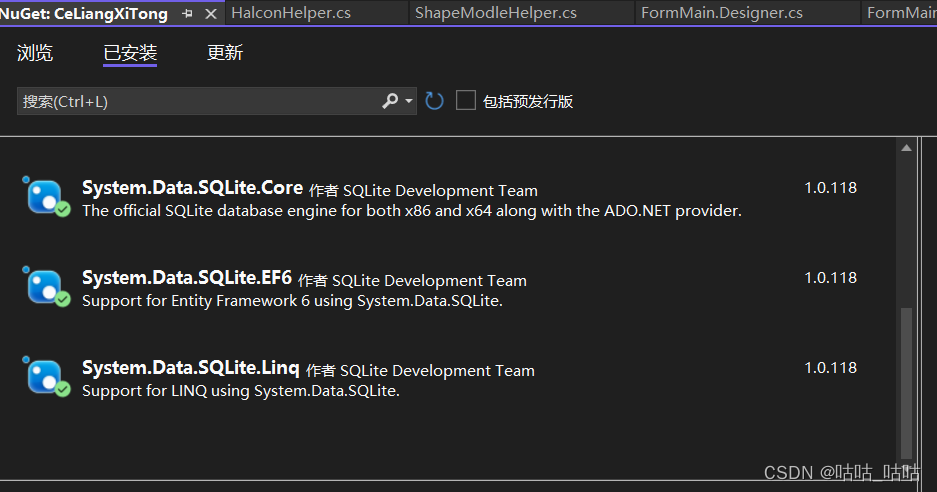Click the System.Data.SQLite.Core package name
Viewport: 937px width, 492px height.
(x=192, y=188)
